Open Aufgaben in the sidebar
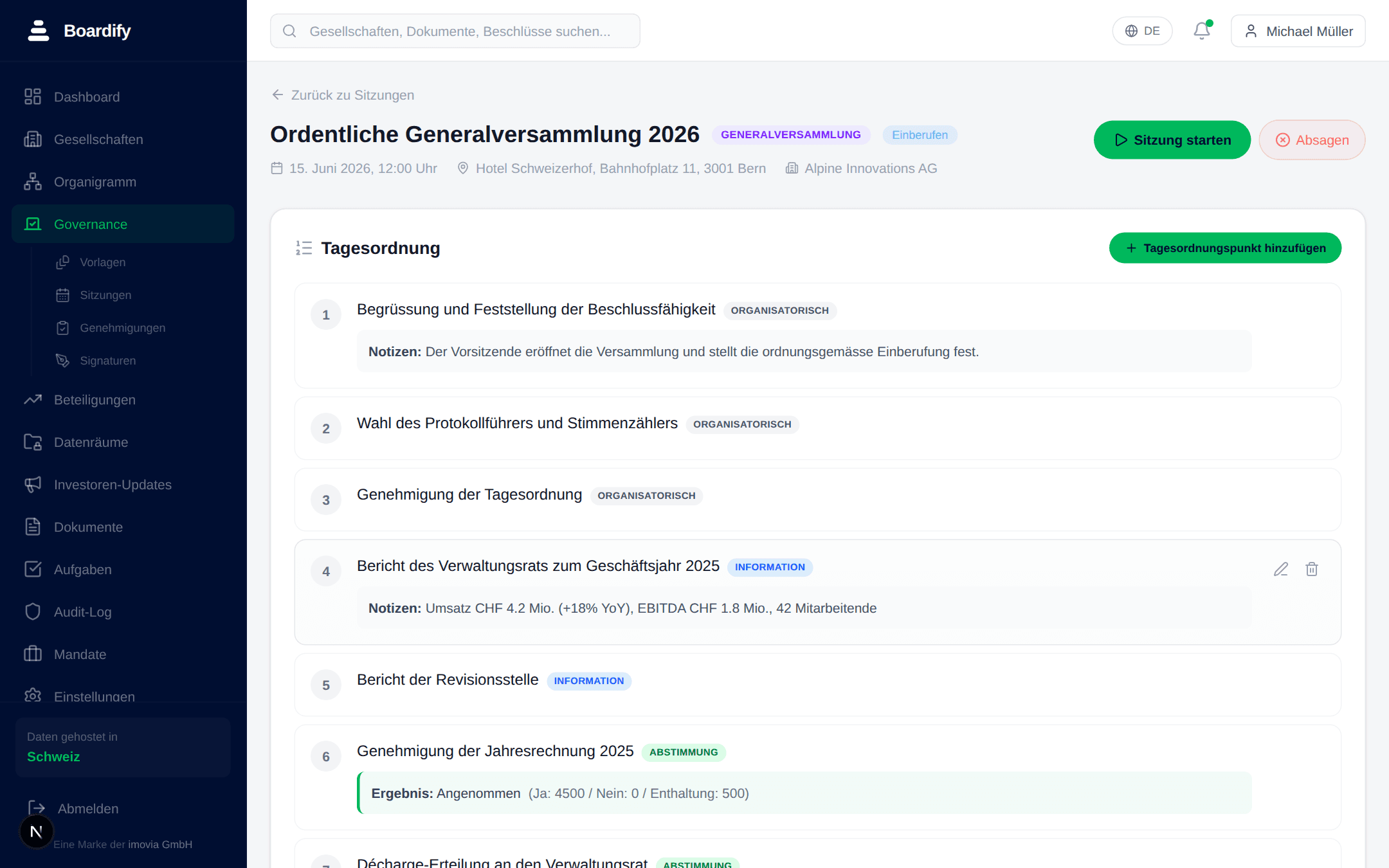The height and width of the screenshot is (868, 1389). [x=122, y=570]
